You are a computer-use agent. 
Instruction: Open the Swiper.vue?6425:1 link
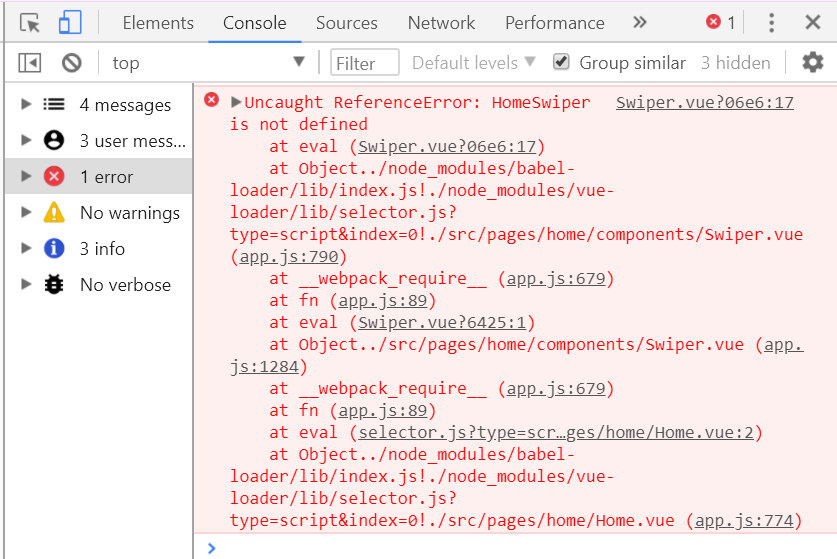pos(442,322)
